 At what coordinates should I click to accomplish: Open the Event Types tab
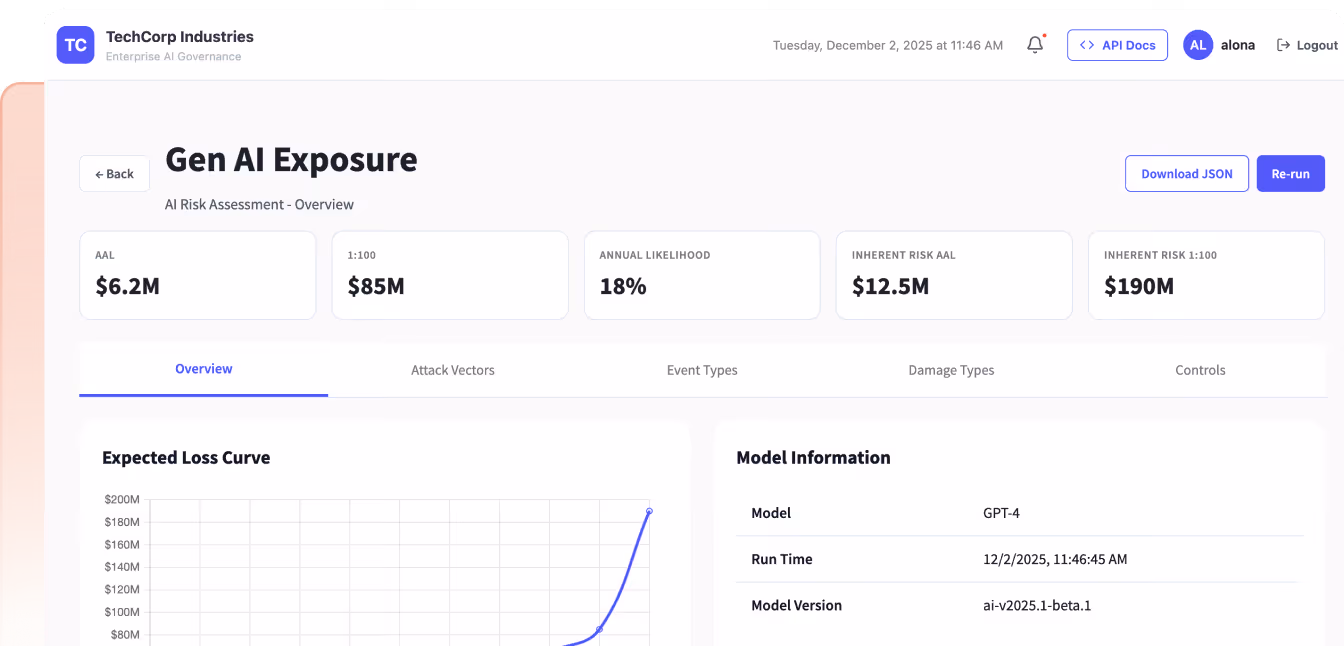[x=702, y=370]
